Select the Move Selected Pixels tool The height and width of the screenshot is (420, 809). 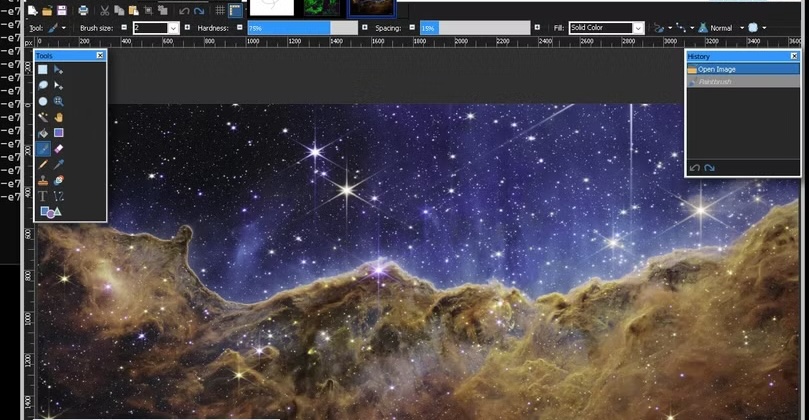click(x=58, y=70)
